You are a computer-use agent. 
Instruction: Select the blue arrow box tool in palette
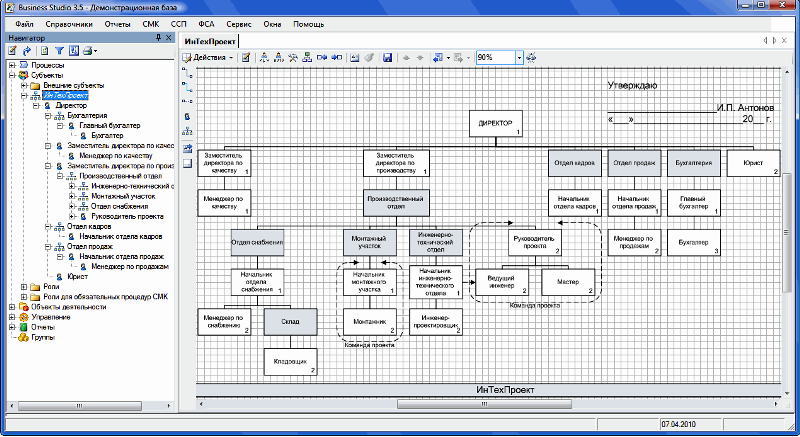coord(187,149)
